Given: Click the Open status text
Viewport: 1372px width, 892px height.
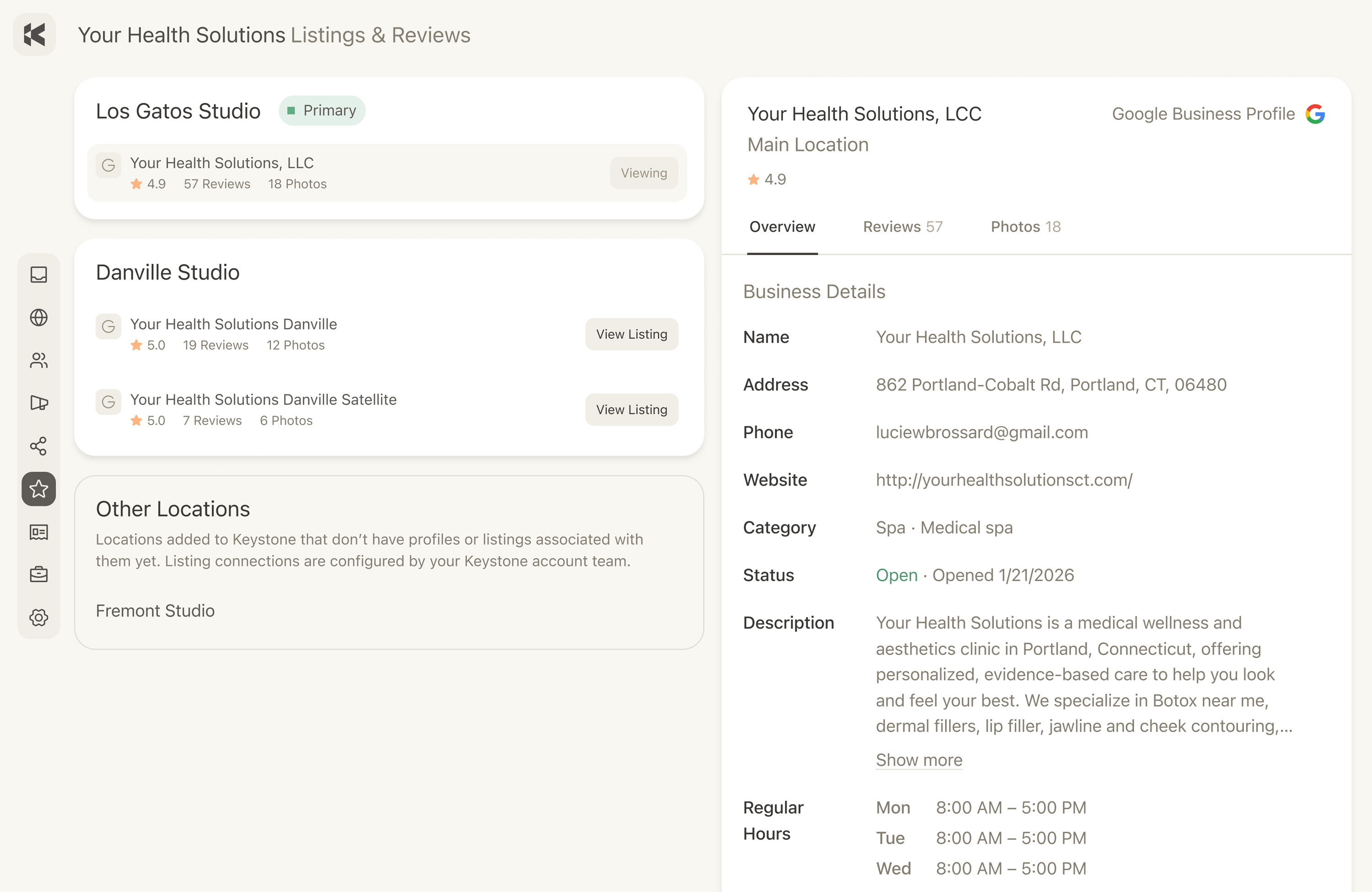Looking at the screenshot, I should [x=896, y=575].
